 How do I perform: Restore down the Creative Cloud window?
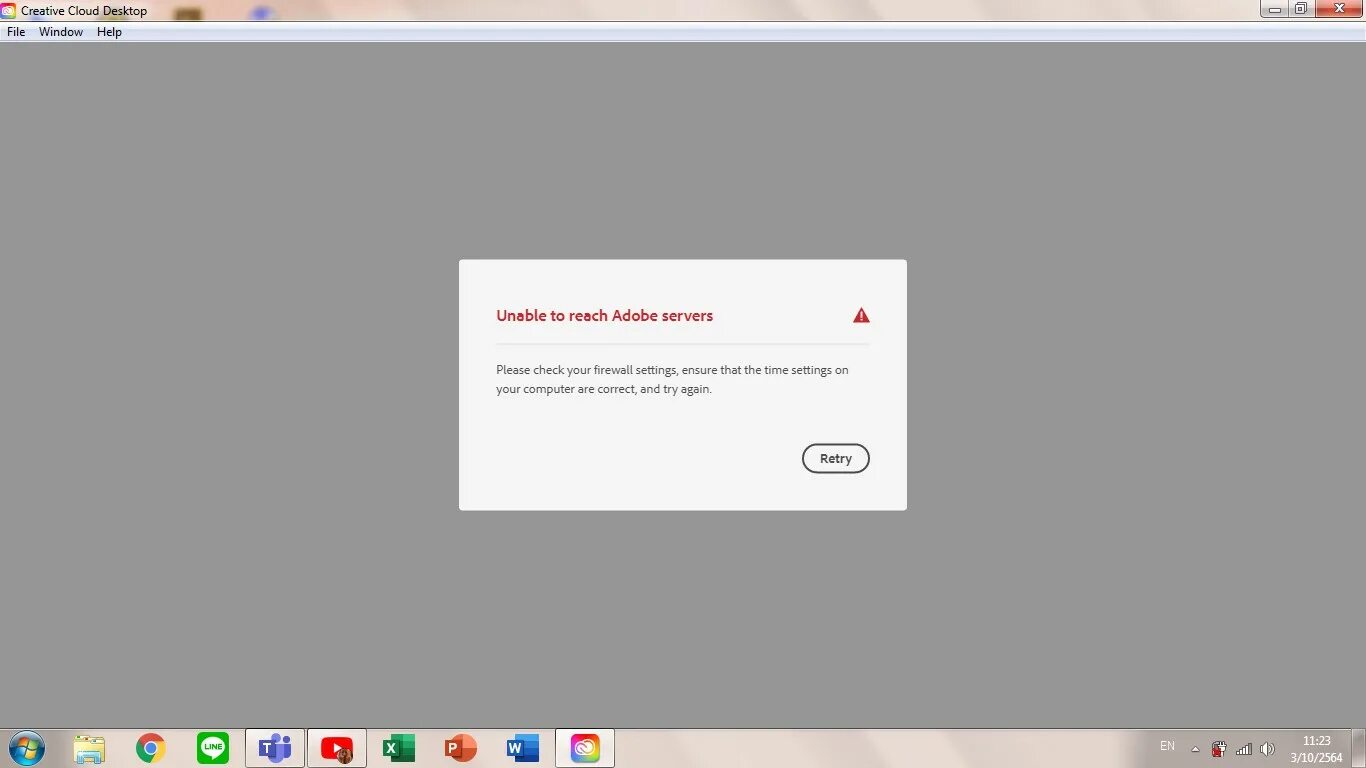coord(1301,9)
